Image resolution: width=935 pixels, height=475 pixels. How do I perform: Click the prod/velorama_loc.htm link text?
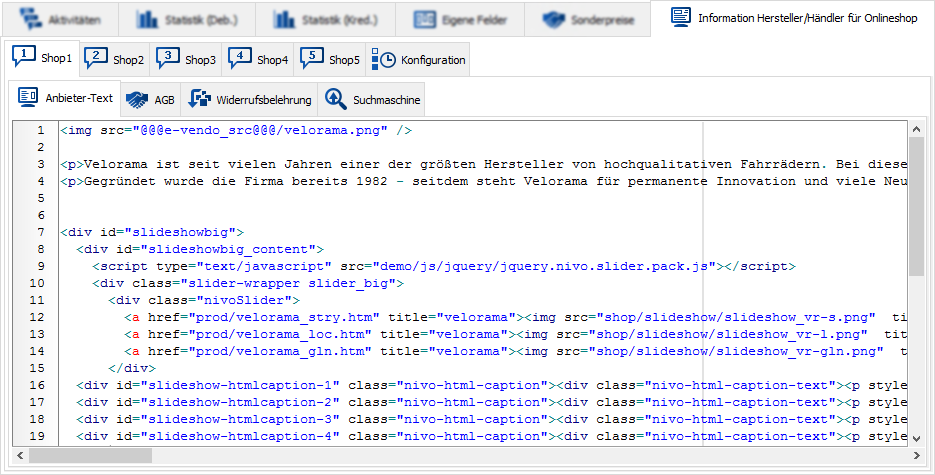click(280, 334)
